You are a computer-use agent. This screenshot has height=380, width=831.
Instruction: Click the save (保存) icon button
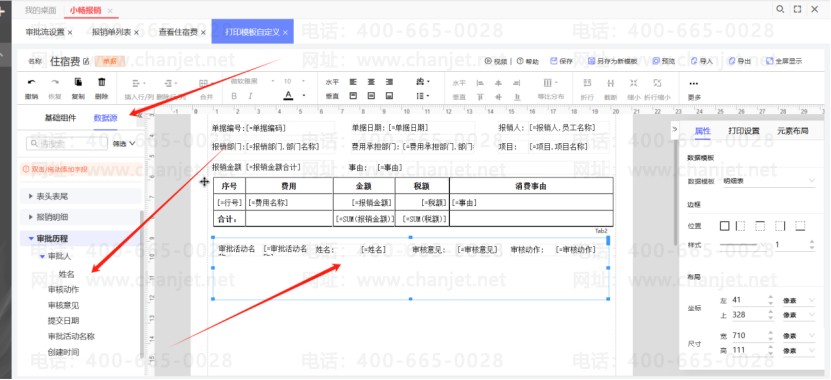(554, 61)
